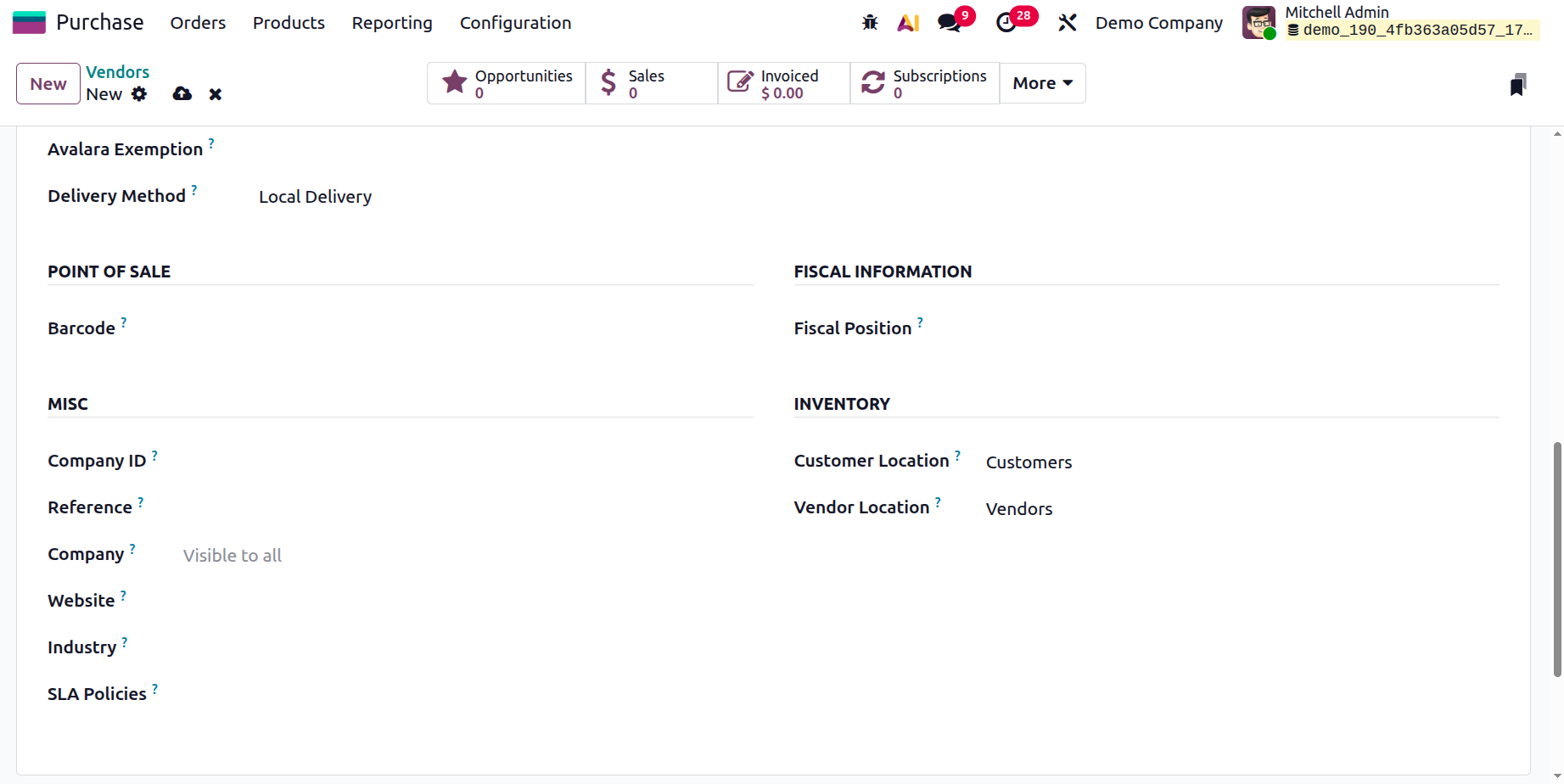Open form settings via gear icon
Image resolution: width=1564 pixels, height=784 pixels.
coord(139,93)
